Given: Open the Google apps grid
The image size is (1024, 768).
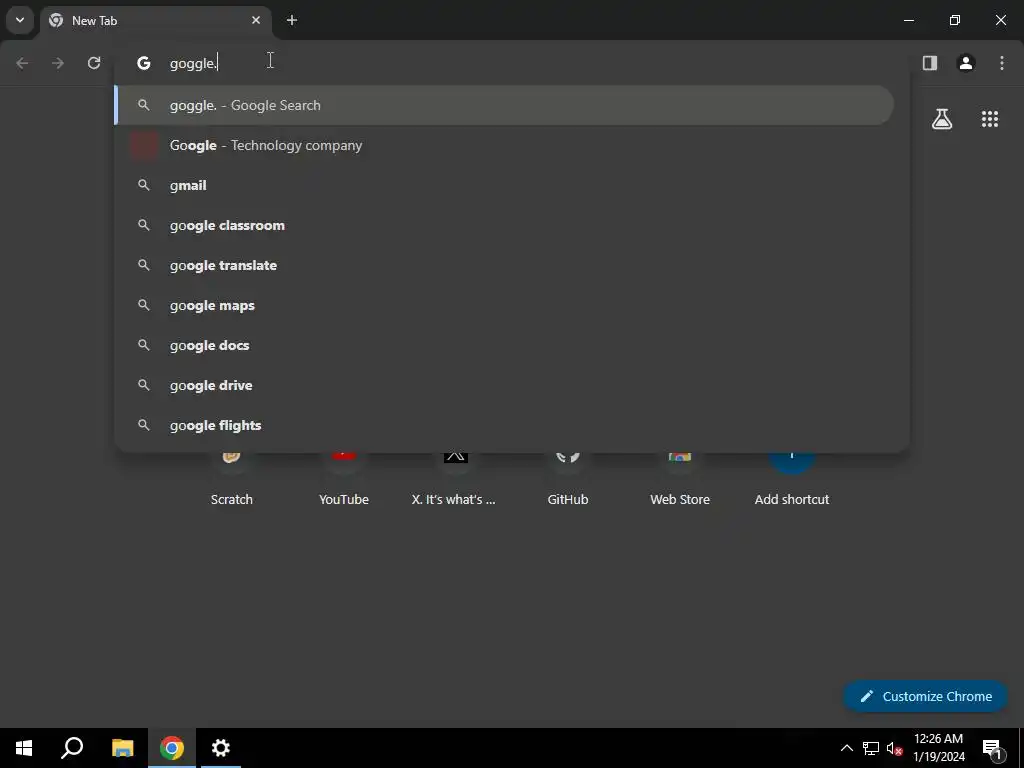Looking at the screenshot, I should tap(990, 119).
